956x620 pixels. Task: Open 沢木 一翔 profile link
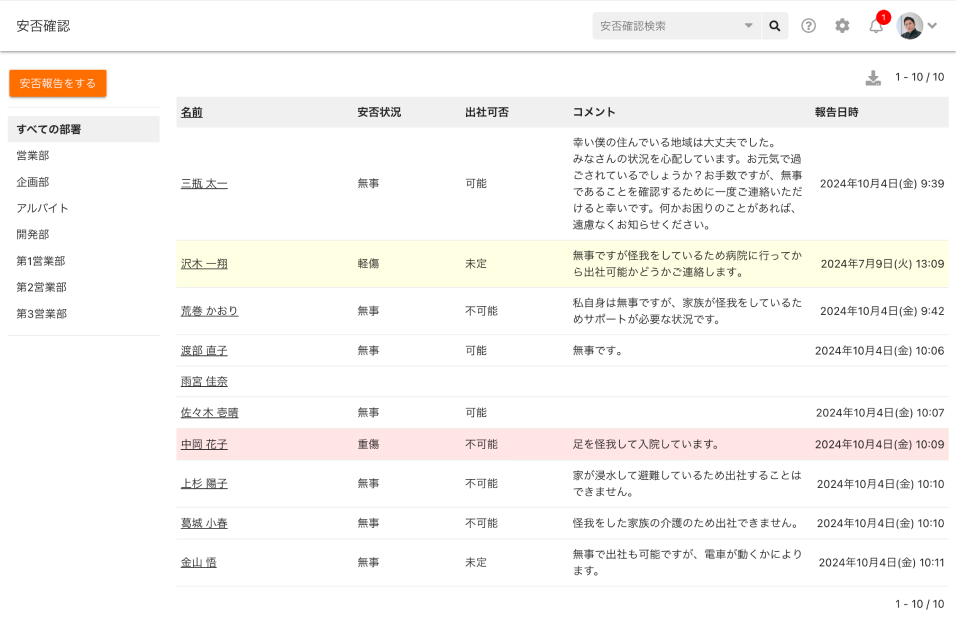(x=204, y=264)
